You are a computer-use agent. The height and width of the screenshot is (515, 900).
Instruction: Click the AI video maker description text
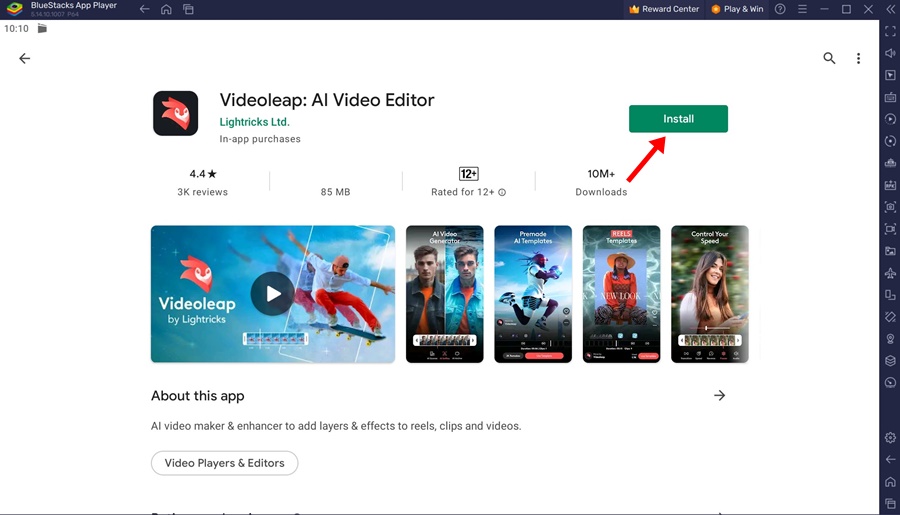pyautogui.click(x=336, y=426)
